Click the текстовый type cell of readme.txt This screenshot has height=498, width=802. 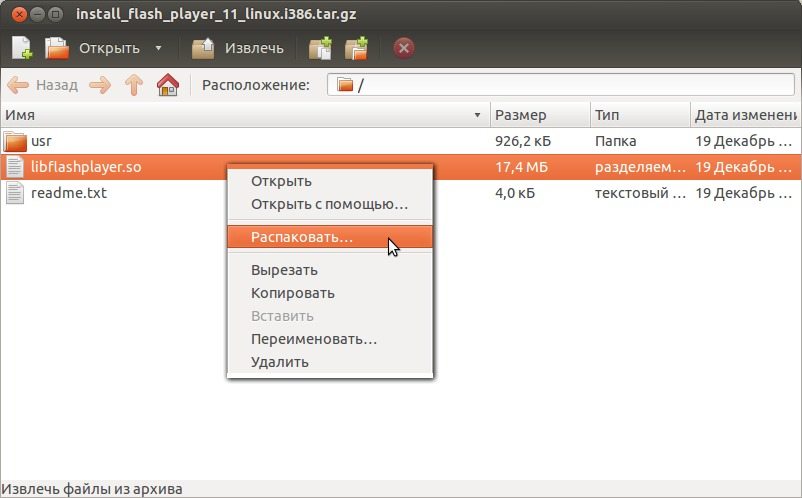(x=640, y=193)
